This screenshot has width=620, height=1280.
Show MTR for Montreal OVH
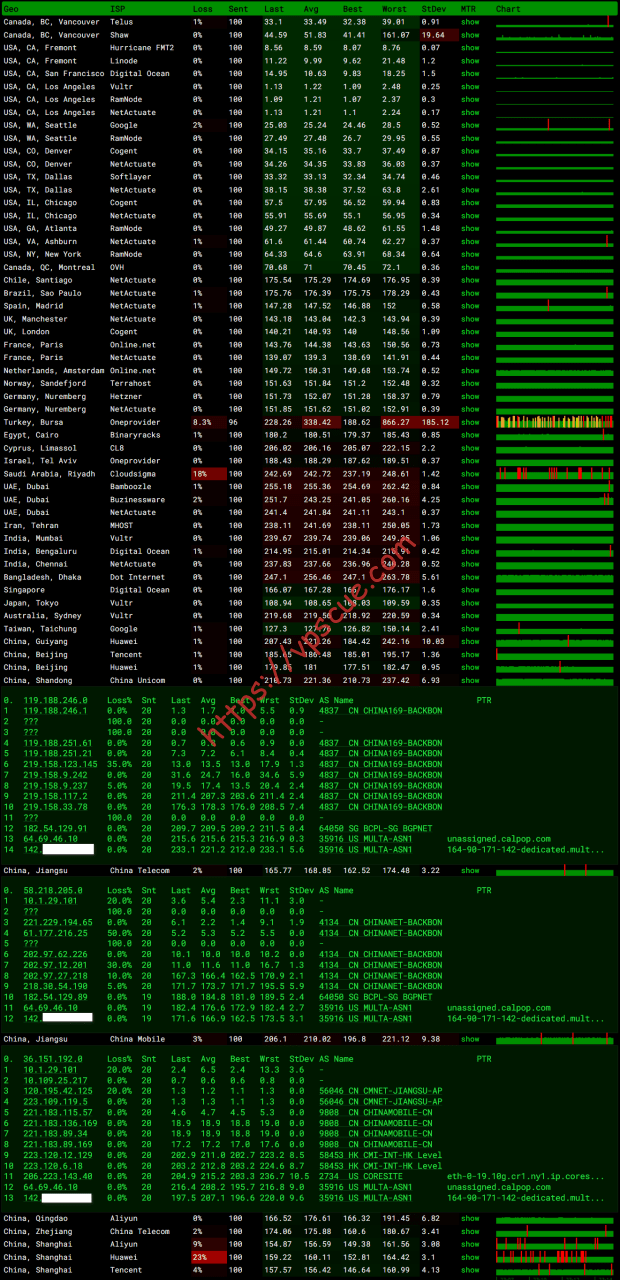click(470, 267)
